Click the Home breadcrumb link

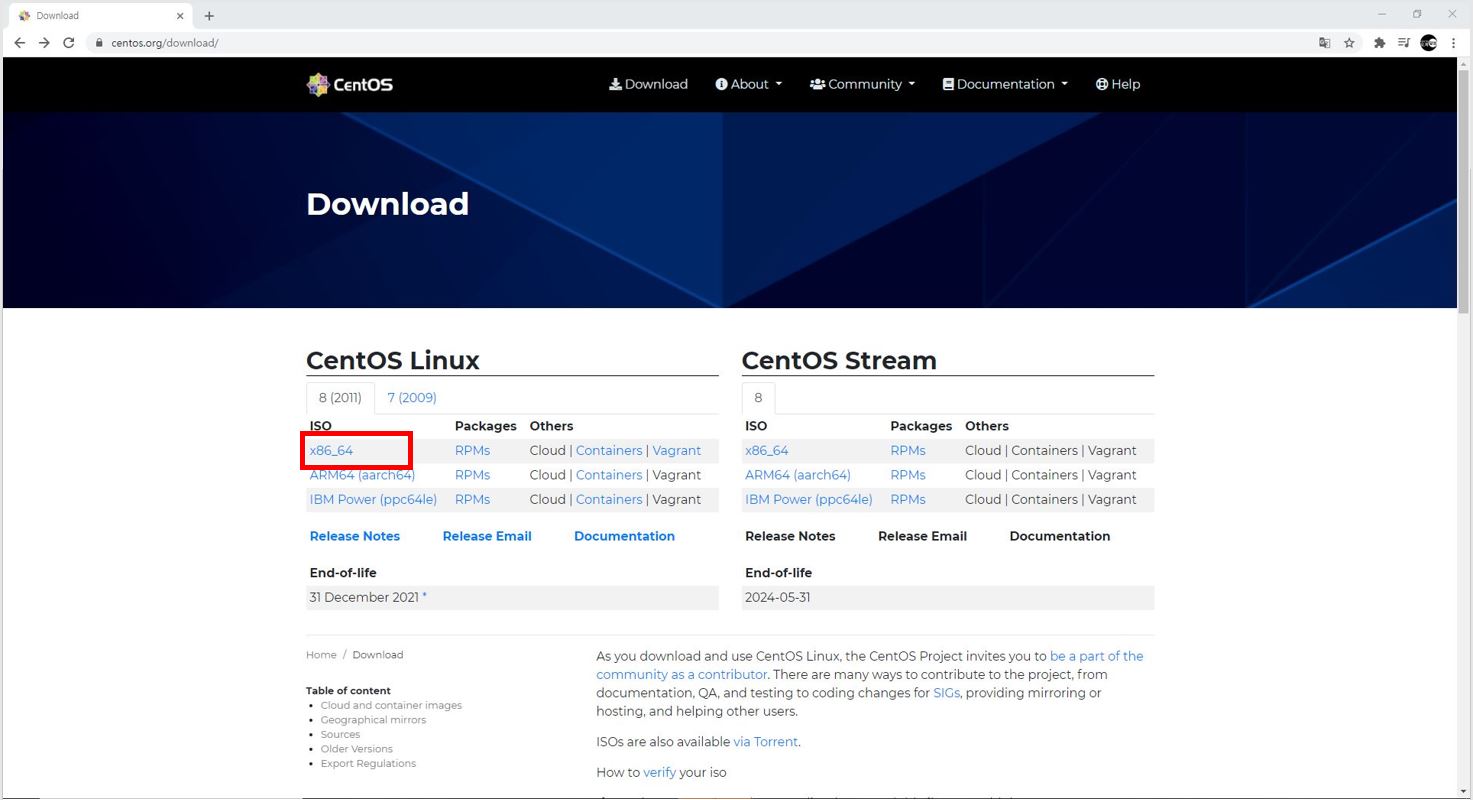(321, 655)
